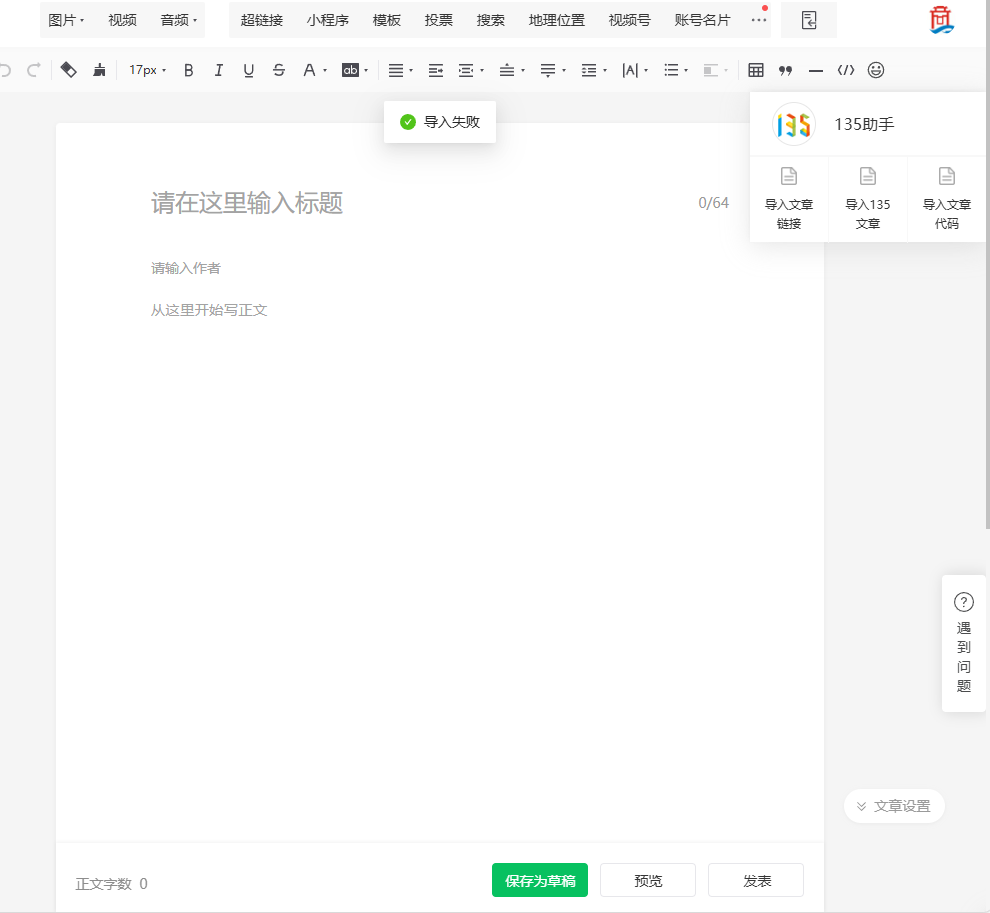Open the more options ellipsis menu
This screenshot has height=913, width=990.
(759, 19)
